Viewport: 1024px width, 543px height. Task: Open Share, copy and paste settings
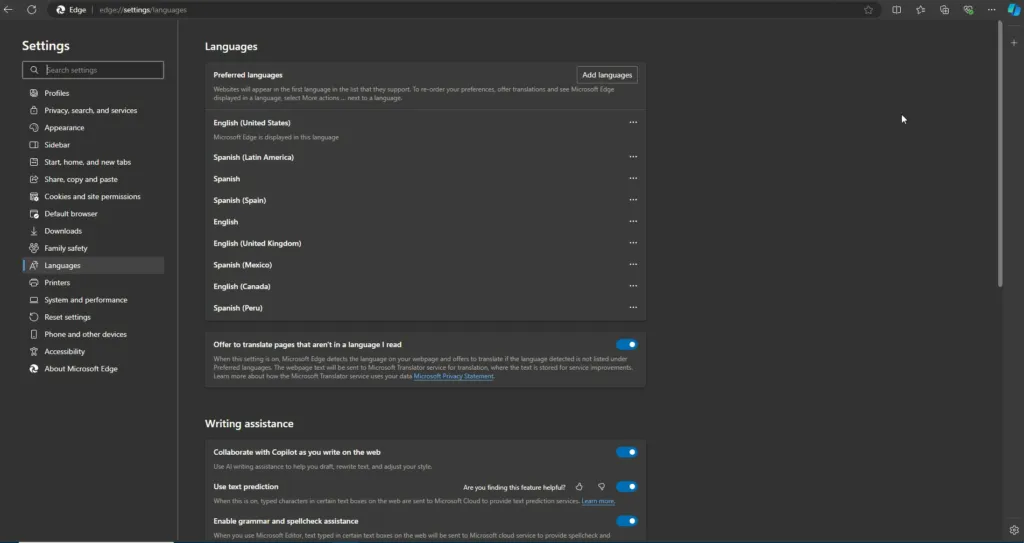(93, 179)
